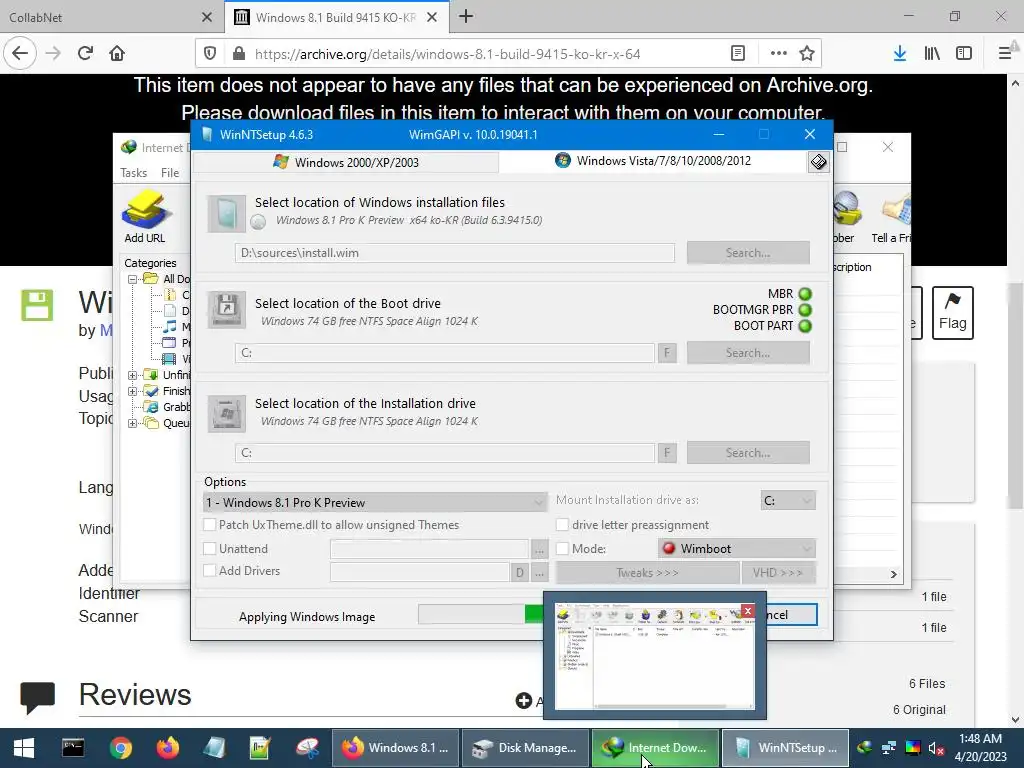Toggle drive letter preassignment checkbox

(562, 524)
